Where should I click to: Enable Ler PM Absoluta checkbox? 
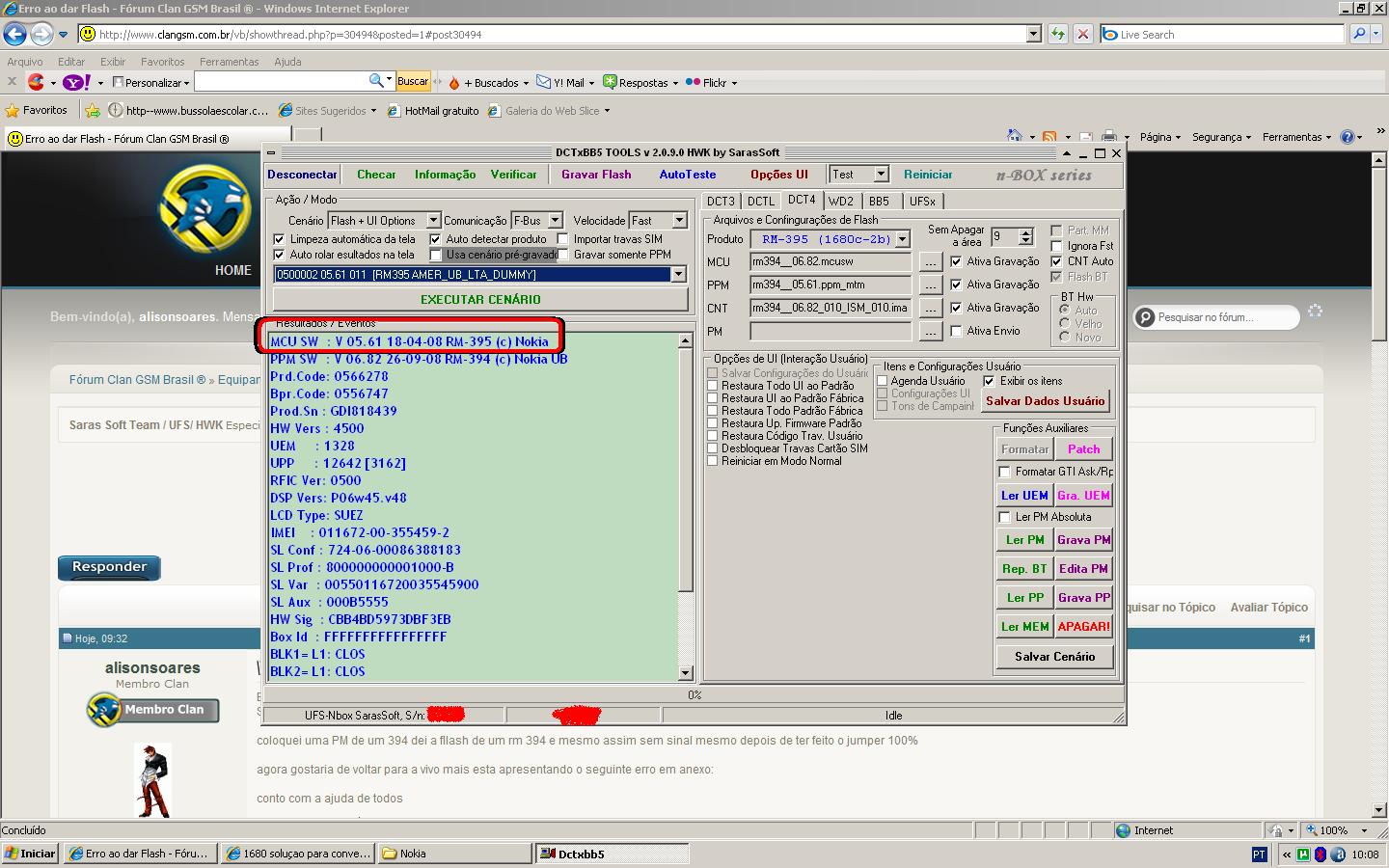(1004, 517)
